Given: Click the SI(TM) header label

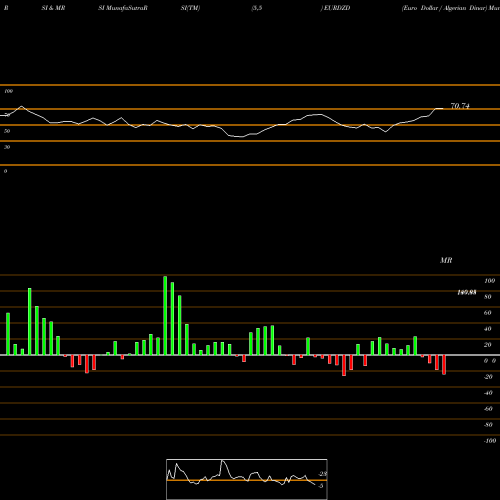Looking at the screenshot, I should pos(190,8).
